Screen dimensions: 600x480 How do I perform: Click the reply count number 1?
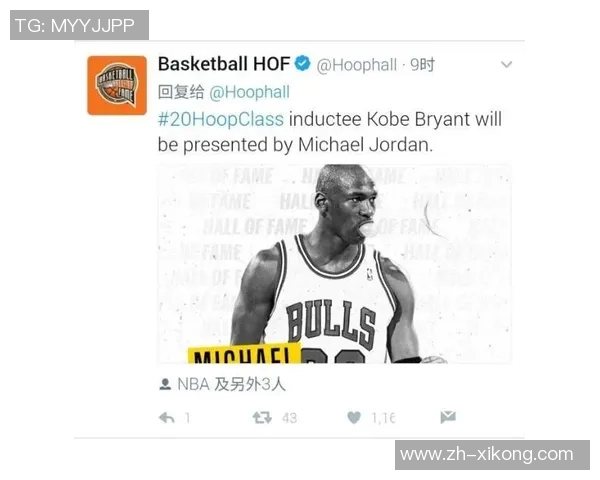188,418
